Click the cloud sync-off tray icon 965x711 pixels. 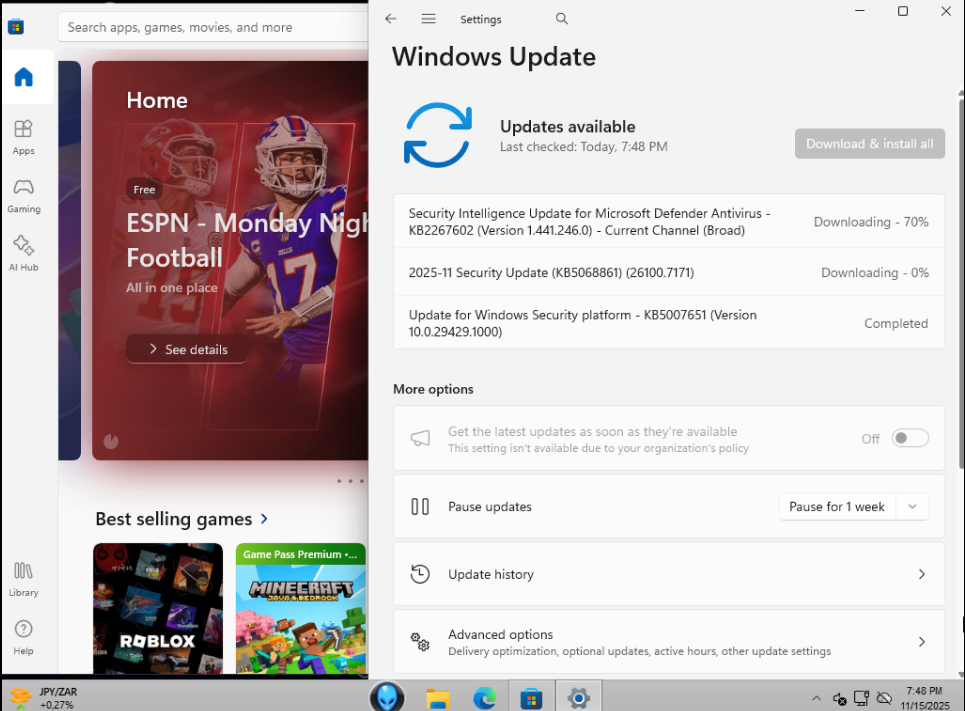[x=884, y=698]
